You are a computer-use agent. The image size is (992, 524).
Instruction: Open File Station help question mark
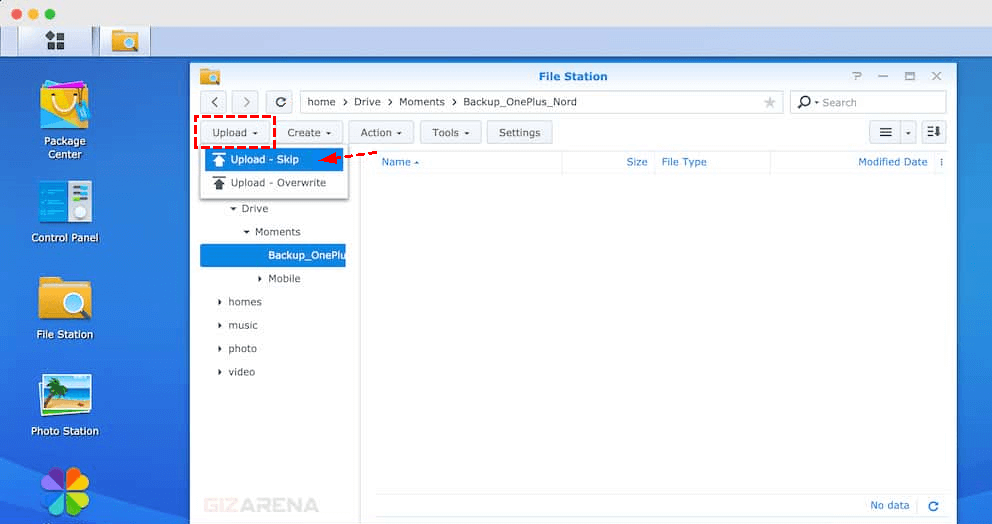pyautogui.click(x=857, y=76)
